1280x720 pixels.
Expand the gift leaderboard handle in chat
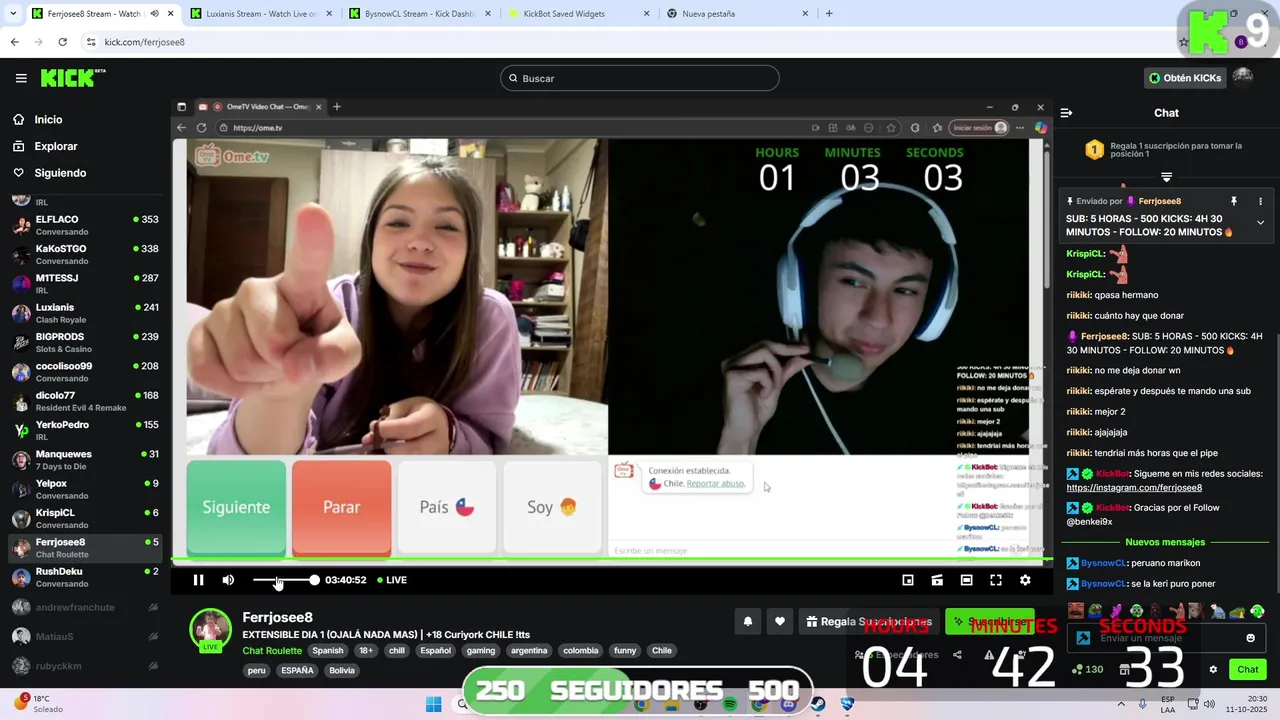tap(1166, 177)
